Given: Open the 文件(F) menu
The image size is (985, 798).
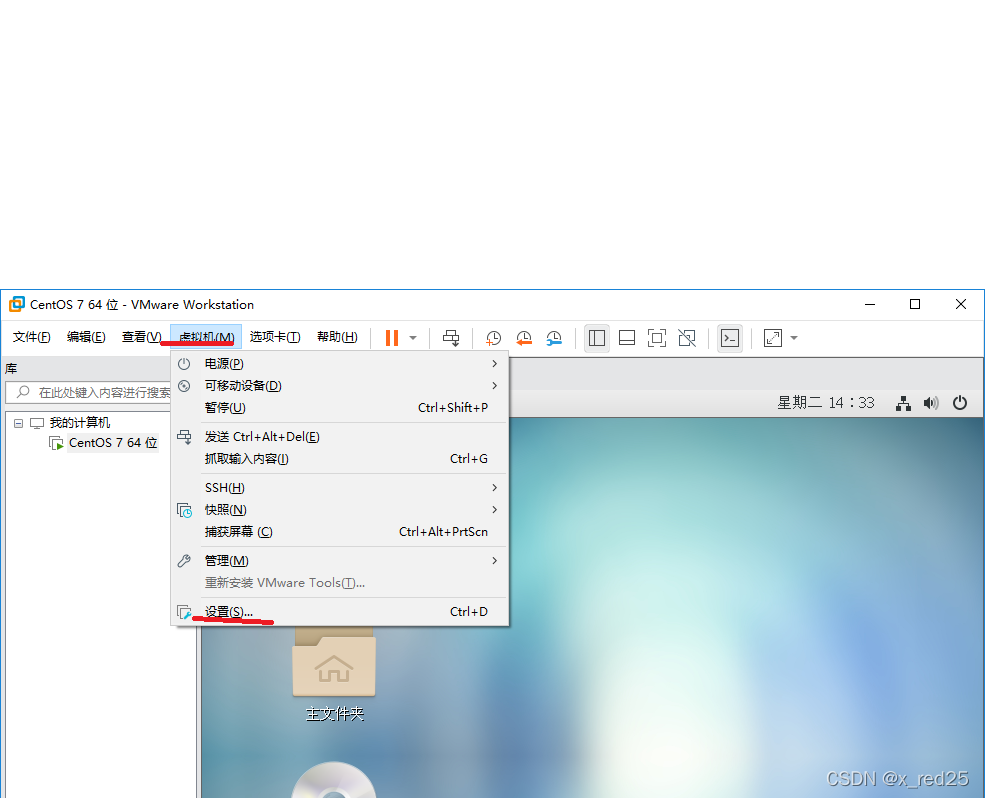Looking at the screenshot, I should (x=31, y=337).
